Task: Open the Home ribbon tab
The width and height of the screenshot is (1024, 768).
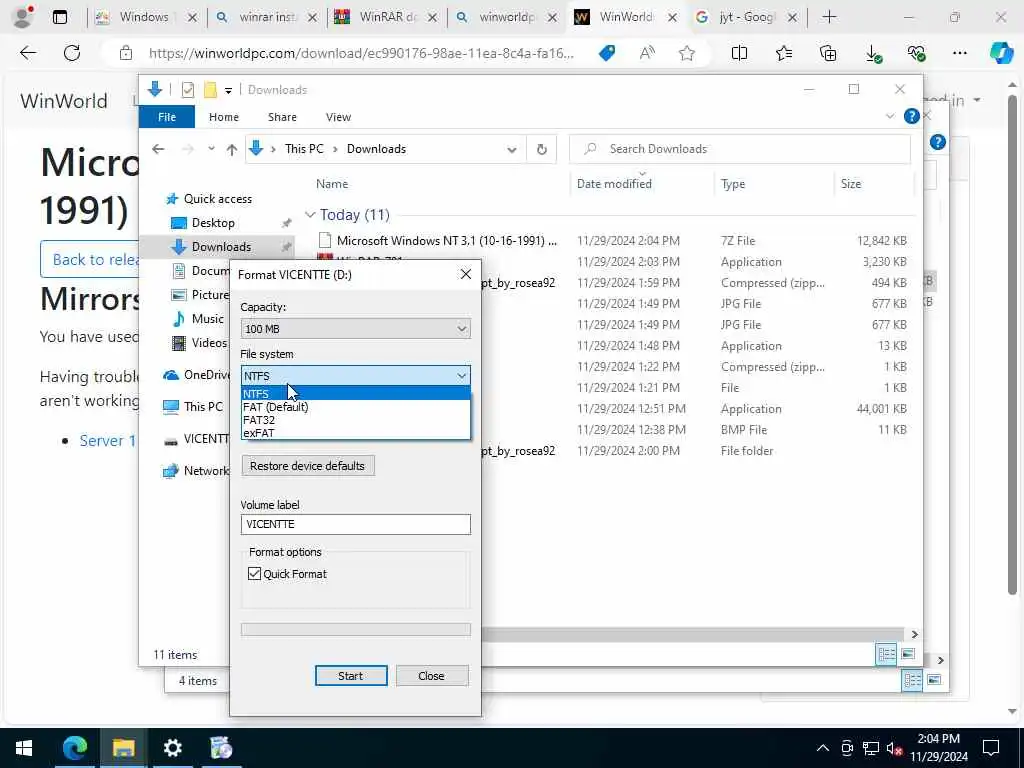Action: click(x=223, y=117)
